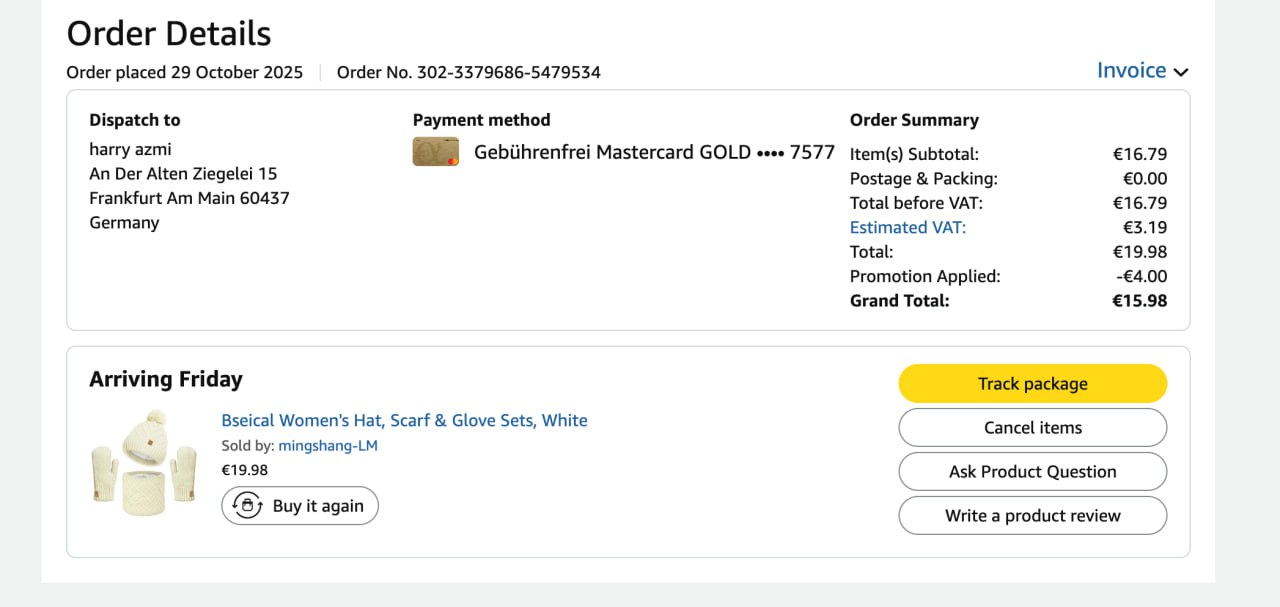The width and height of the screenshot is (1280, 607).
Task: Click the Arriving Friday heading
Action: [166, 379]
